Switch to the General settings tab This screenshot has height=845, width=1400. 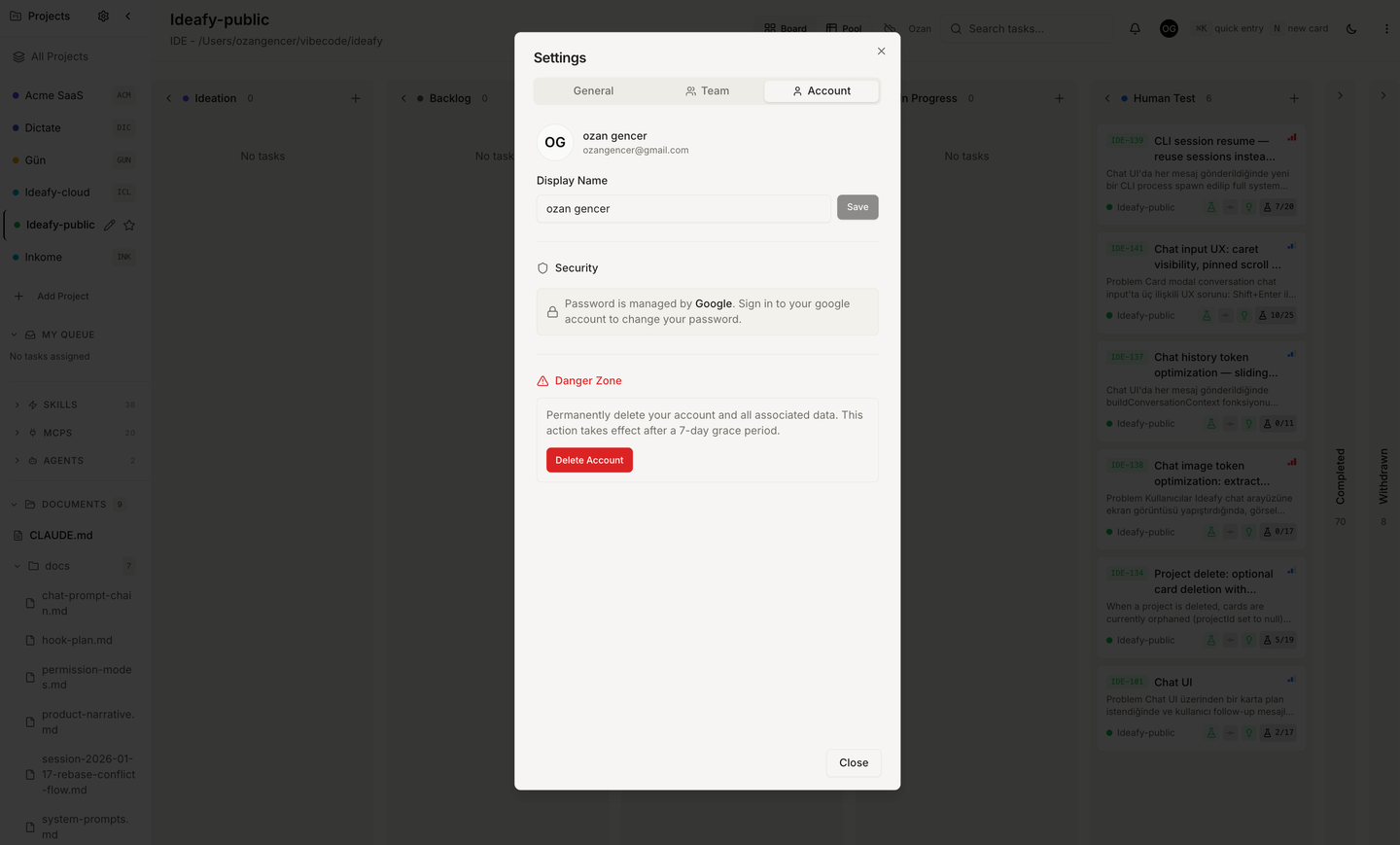click(593, 90)
